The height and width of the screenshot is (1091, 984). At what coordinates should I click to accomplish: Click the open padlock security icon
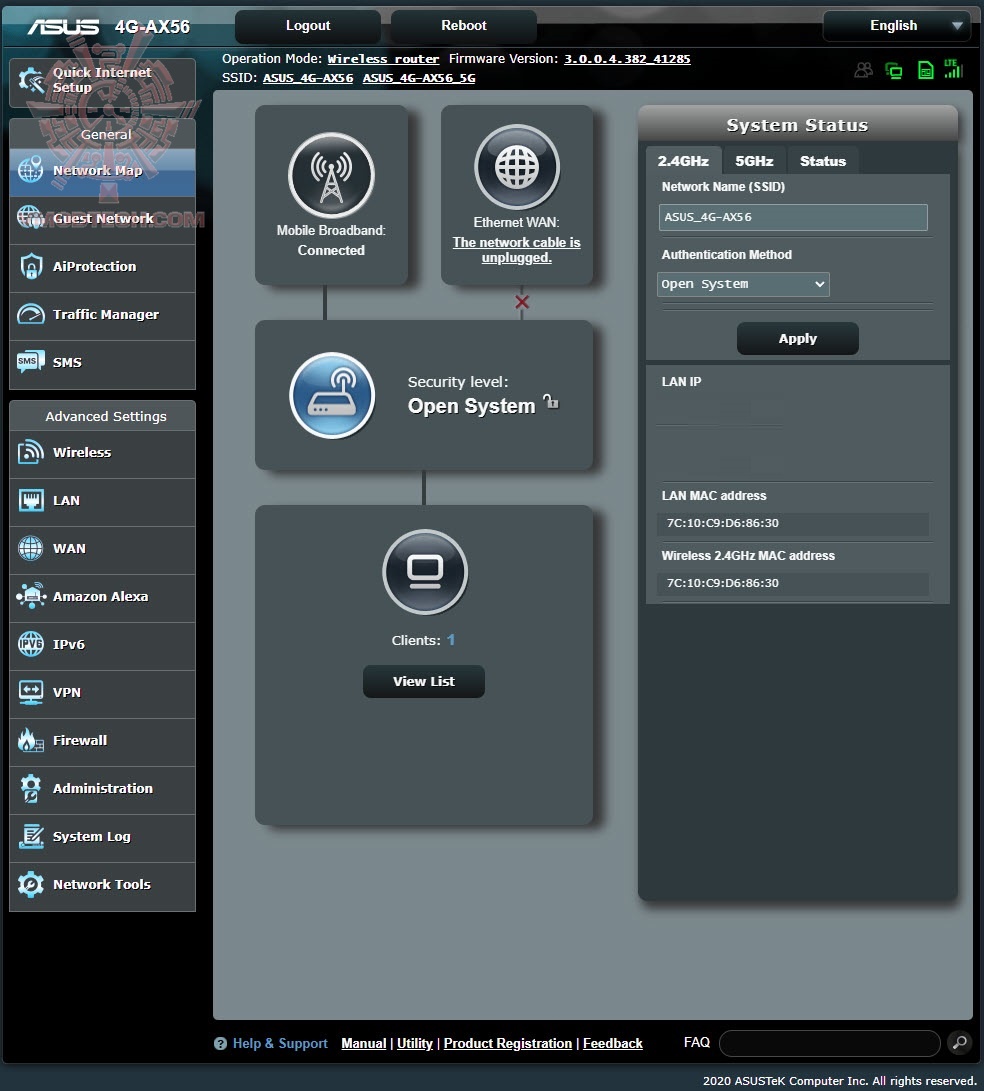(551, 401)
